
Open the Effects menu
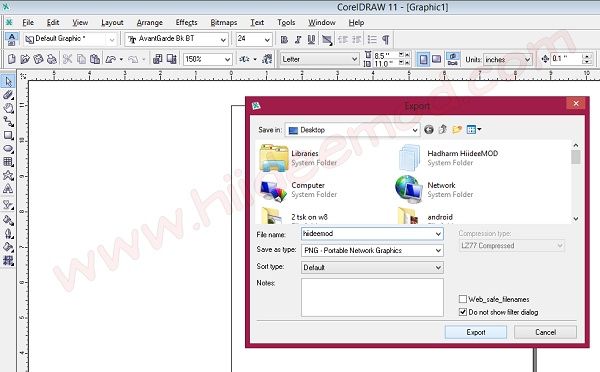pos(186,23)
